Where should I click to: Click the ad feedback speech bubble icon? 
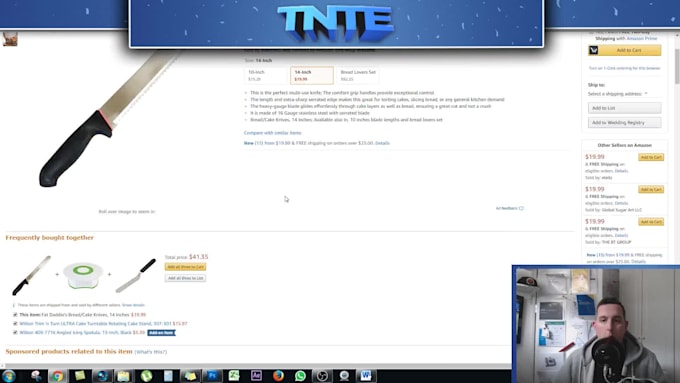[521, 208]
